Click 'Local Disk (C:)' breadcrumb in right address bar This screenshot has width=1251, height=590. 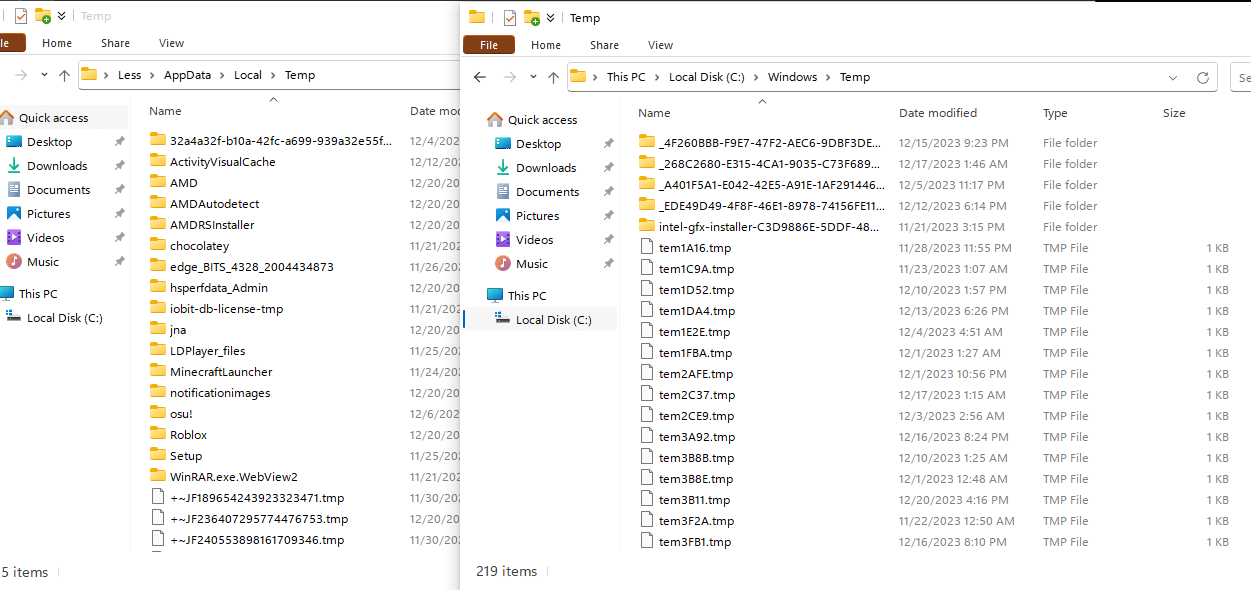coord(707,77)
